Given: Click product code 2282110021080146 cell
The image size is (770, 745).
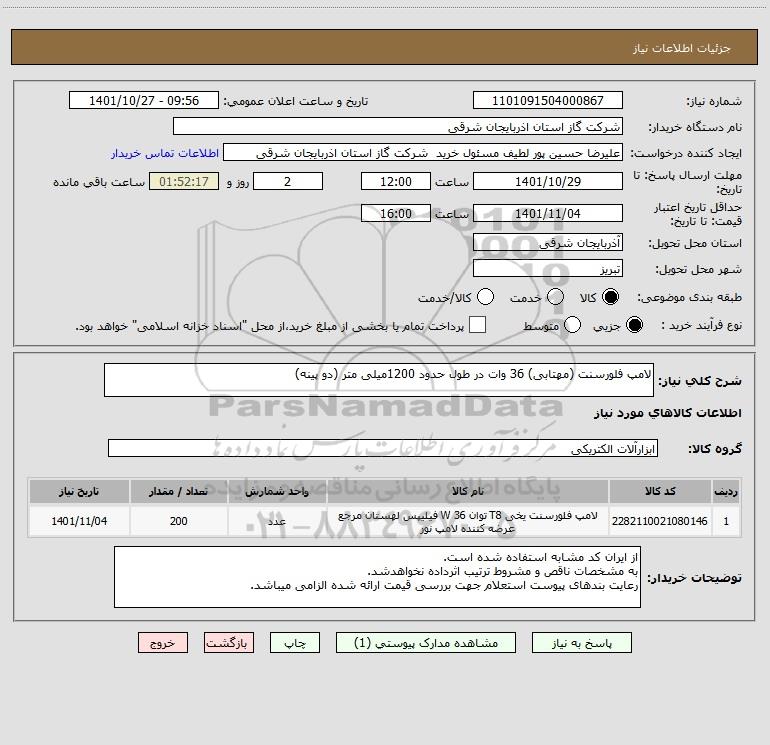Looking at the screenshot, I should (x=660, y=521).
